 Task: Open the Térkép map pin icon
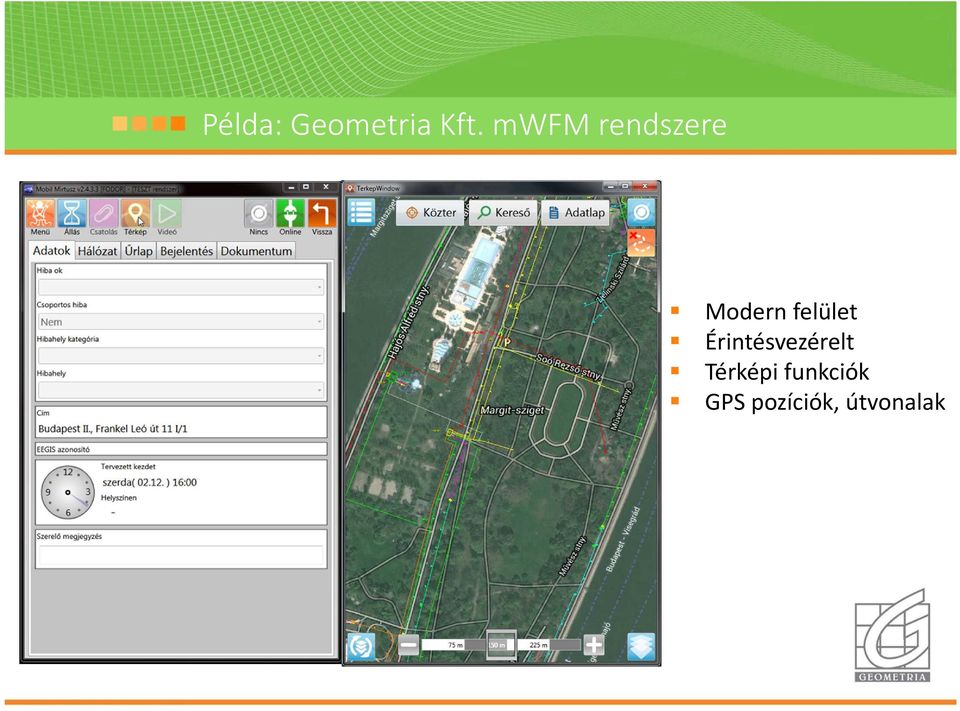pyautogui.click(x=135, y=214)
